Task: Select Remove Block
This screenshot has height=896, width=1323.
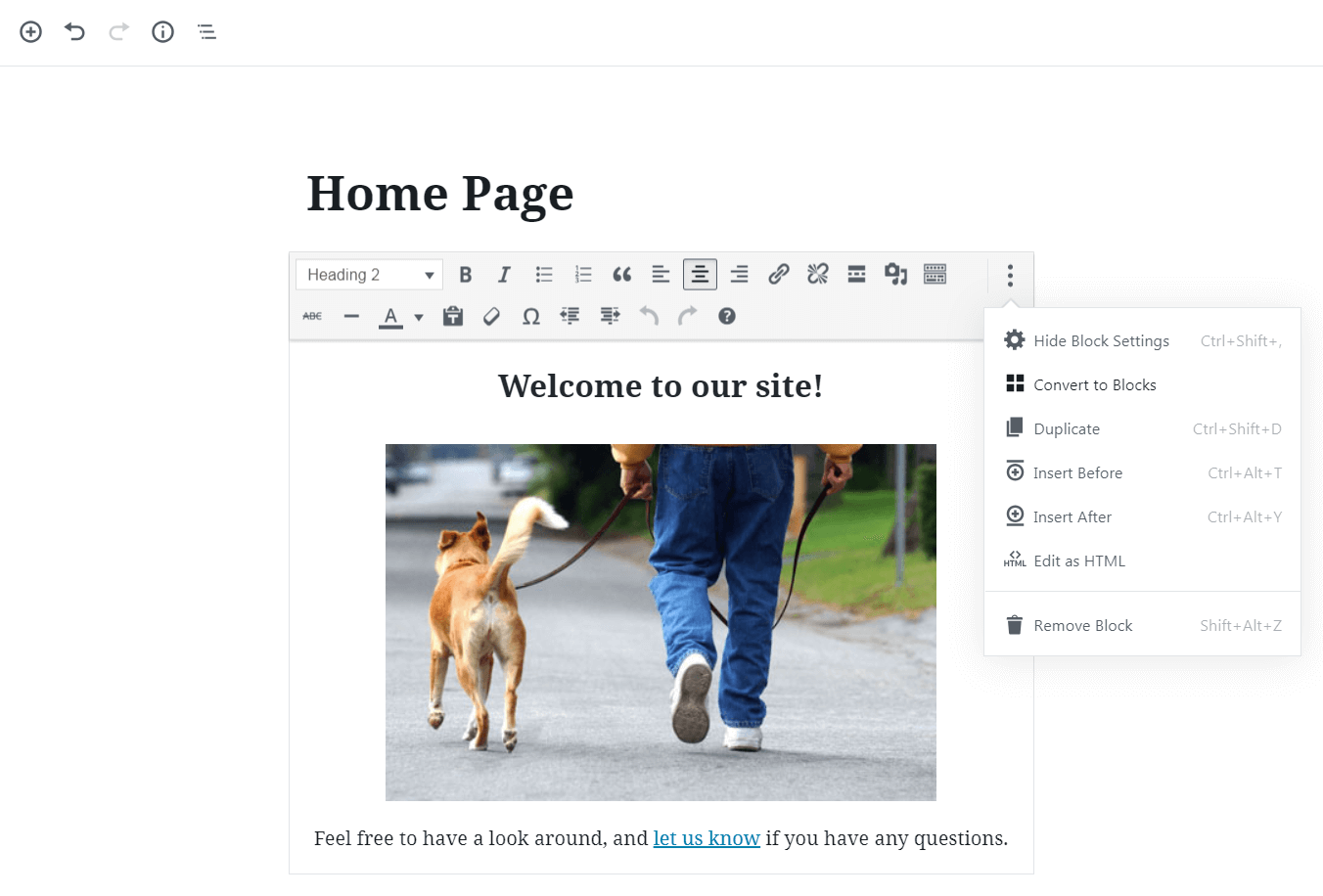Action: pos(1142,625)
